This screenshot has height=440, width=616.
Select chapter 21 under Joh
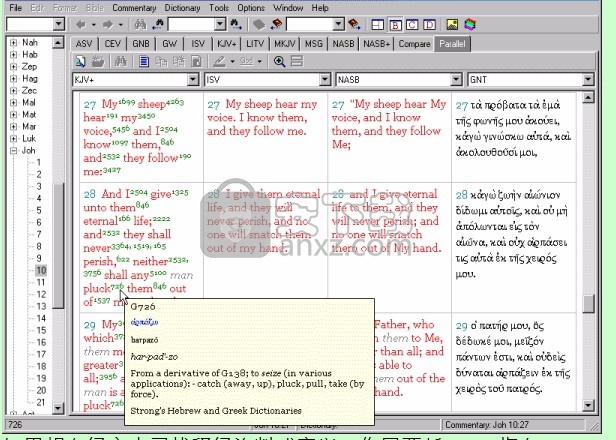coord(41,402)
